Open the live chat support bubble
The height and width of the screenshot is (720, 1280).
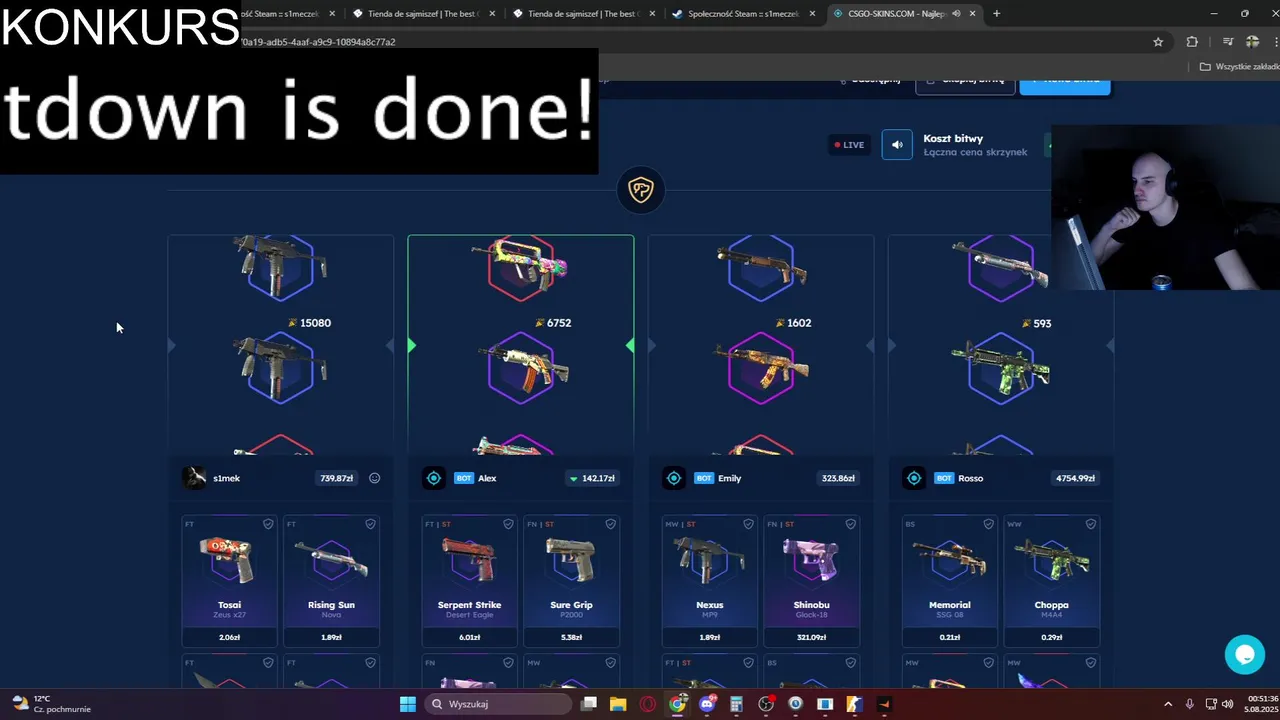[1245, 655]
